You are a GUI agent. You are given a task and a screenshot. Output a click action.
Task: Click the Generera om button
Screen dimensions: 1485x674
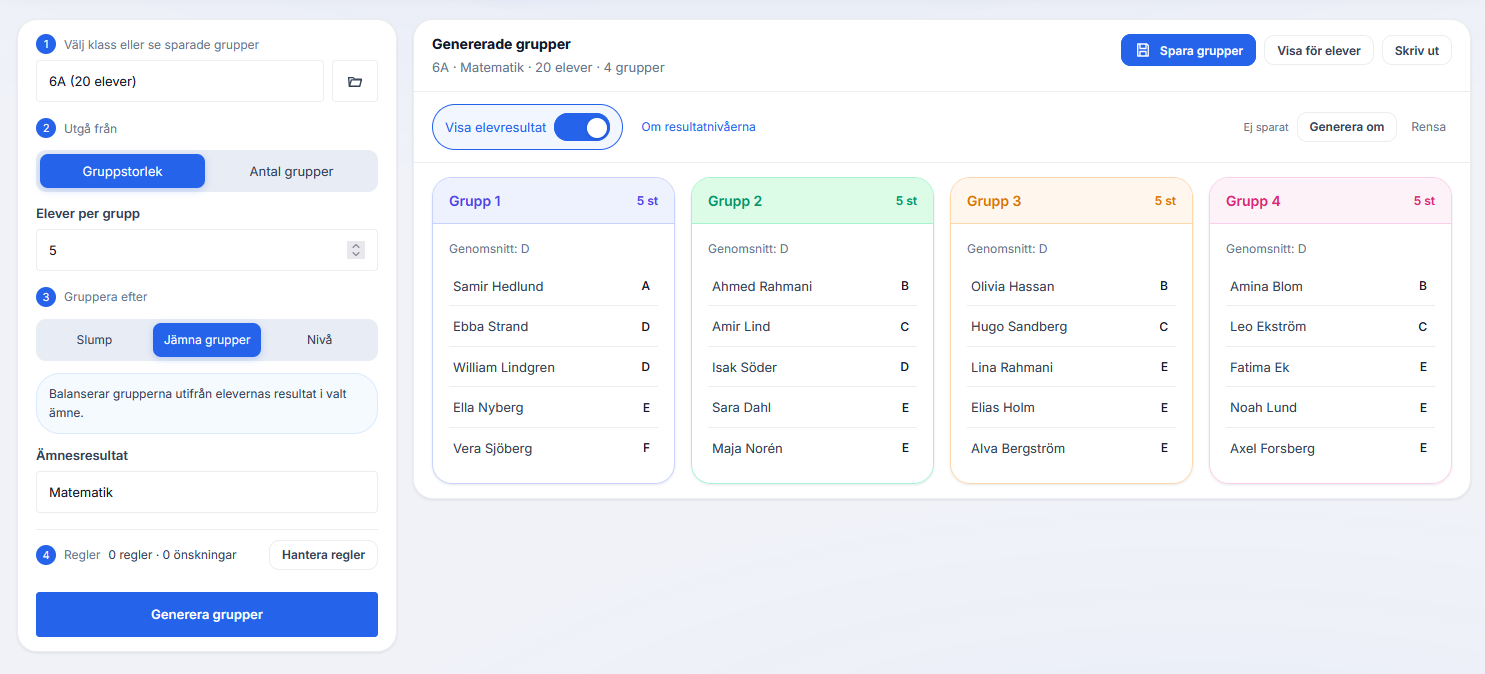(x=1347, y=127)
